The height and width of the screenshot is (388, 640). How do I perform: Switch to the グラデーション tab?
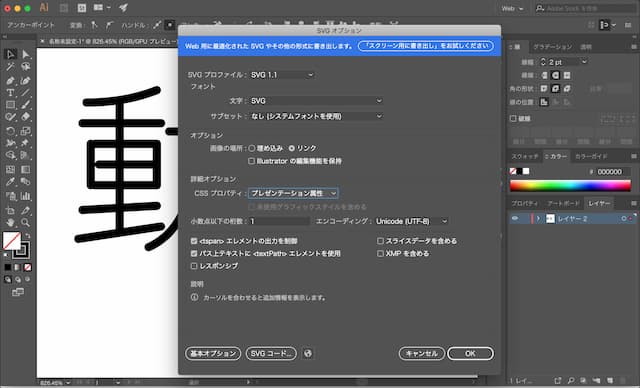point(552,47)
